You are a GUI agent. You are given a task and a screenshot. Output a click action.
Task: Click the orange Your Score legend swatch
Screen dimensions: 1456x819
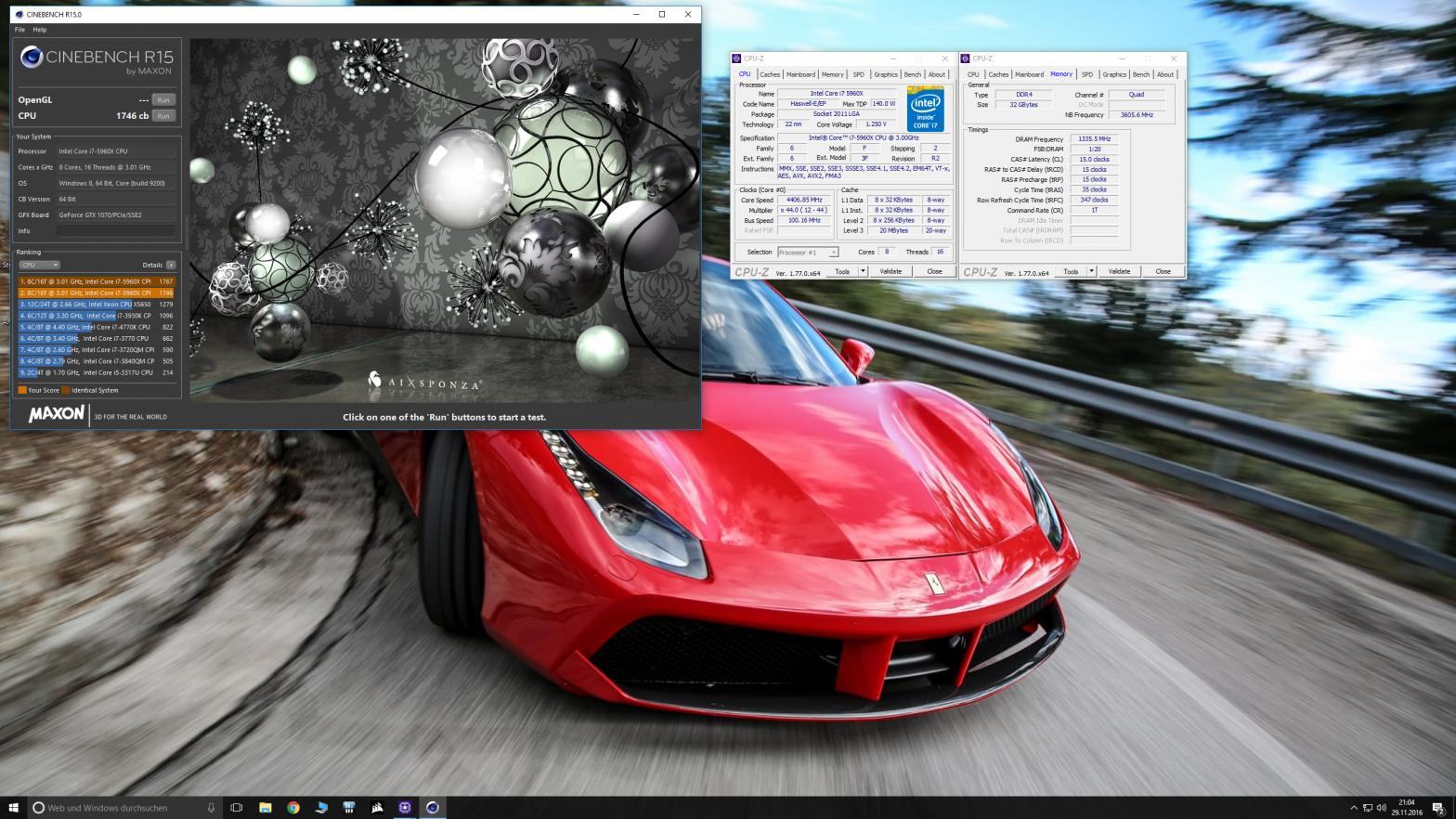click(x=22, y=390)
